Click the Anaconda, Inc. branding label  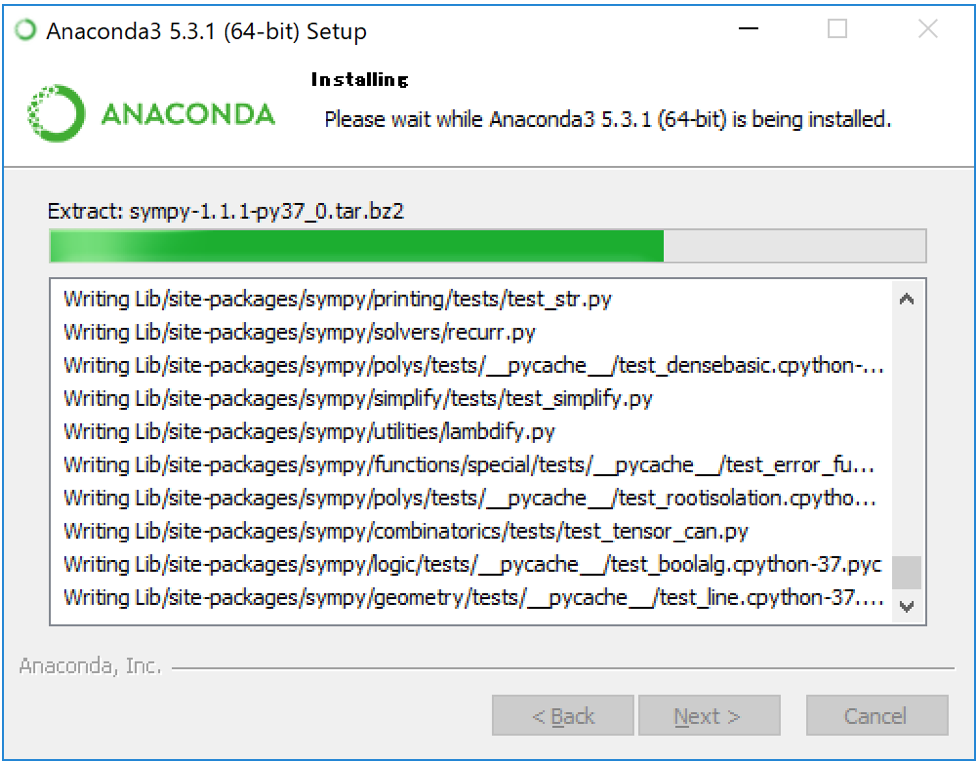coord(90,666)
